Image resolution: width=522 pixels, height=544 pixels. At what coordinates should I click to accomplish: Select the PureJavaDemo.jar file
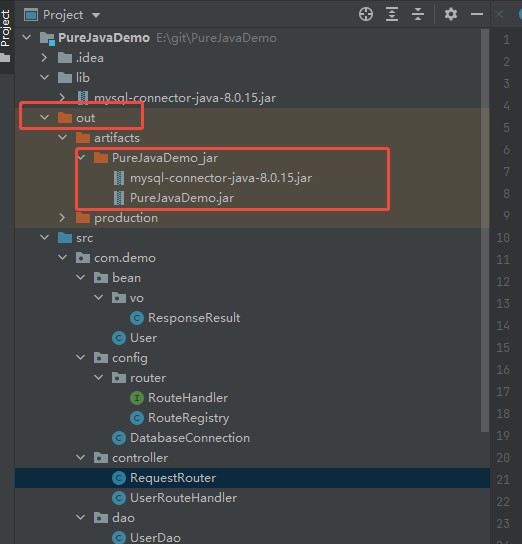coord(182,198)
